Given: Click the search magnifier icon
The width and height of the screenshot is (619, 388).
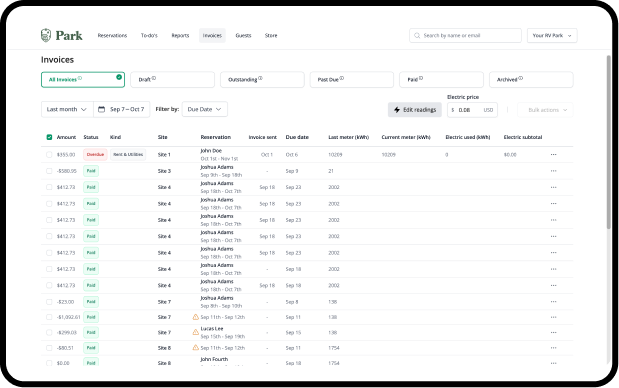Looking at the screenshot, I should 417,36.
